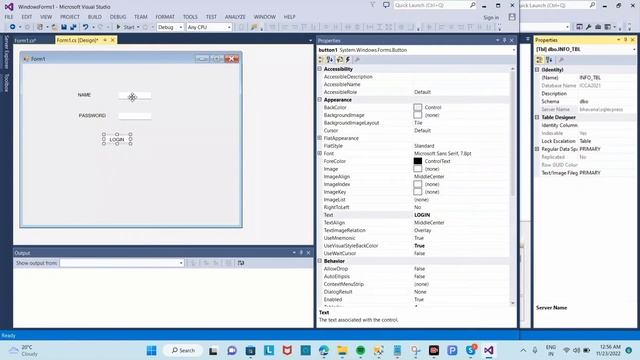The height and width of the screenshot is (360, 640).
Task: Select the Text property value LOGIN
Action: pyautogui.click(x=422, y=215)
